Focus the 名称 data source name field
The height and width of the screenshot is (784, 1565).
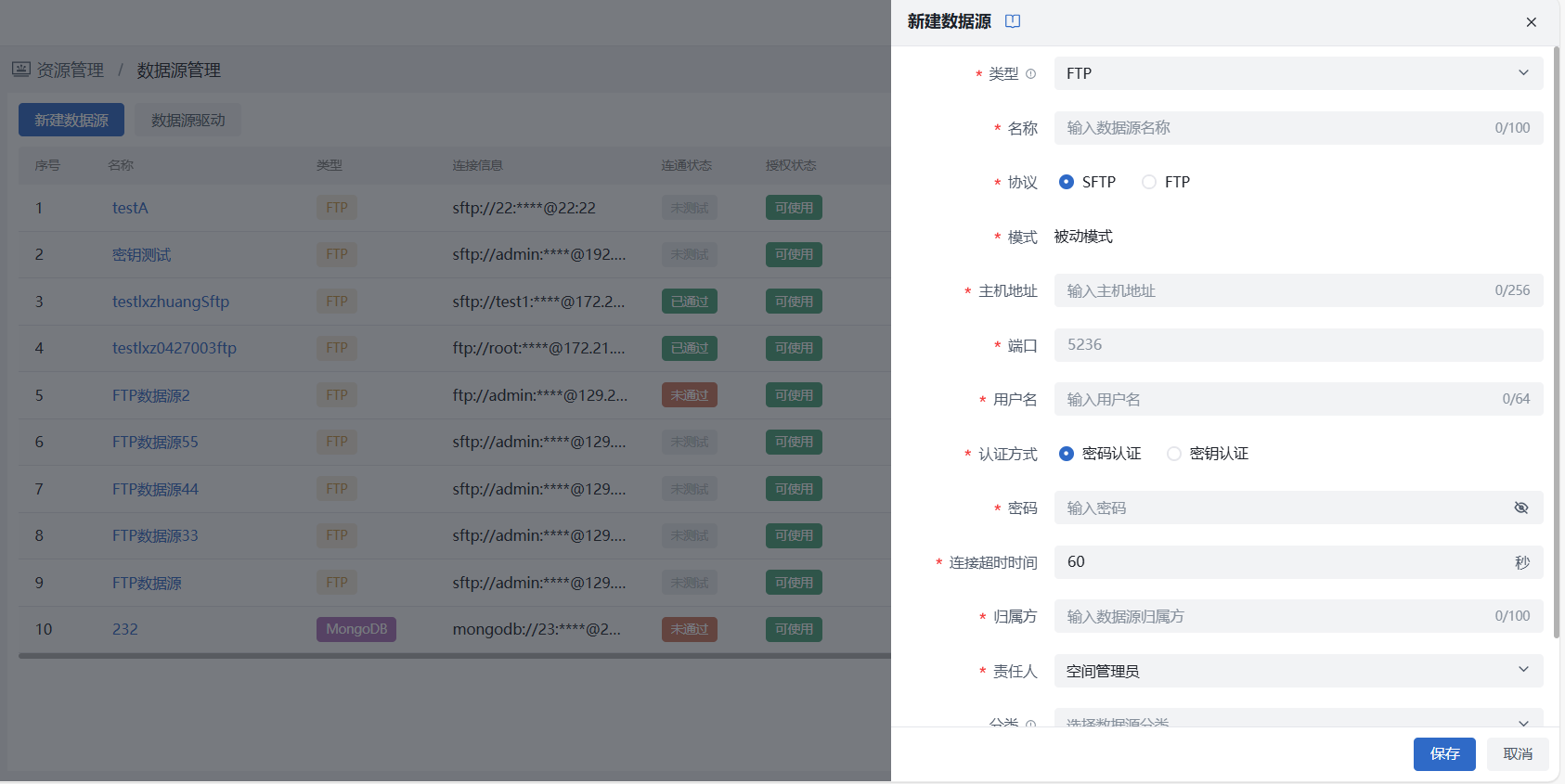tap(1299, 128)
